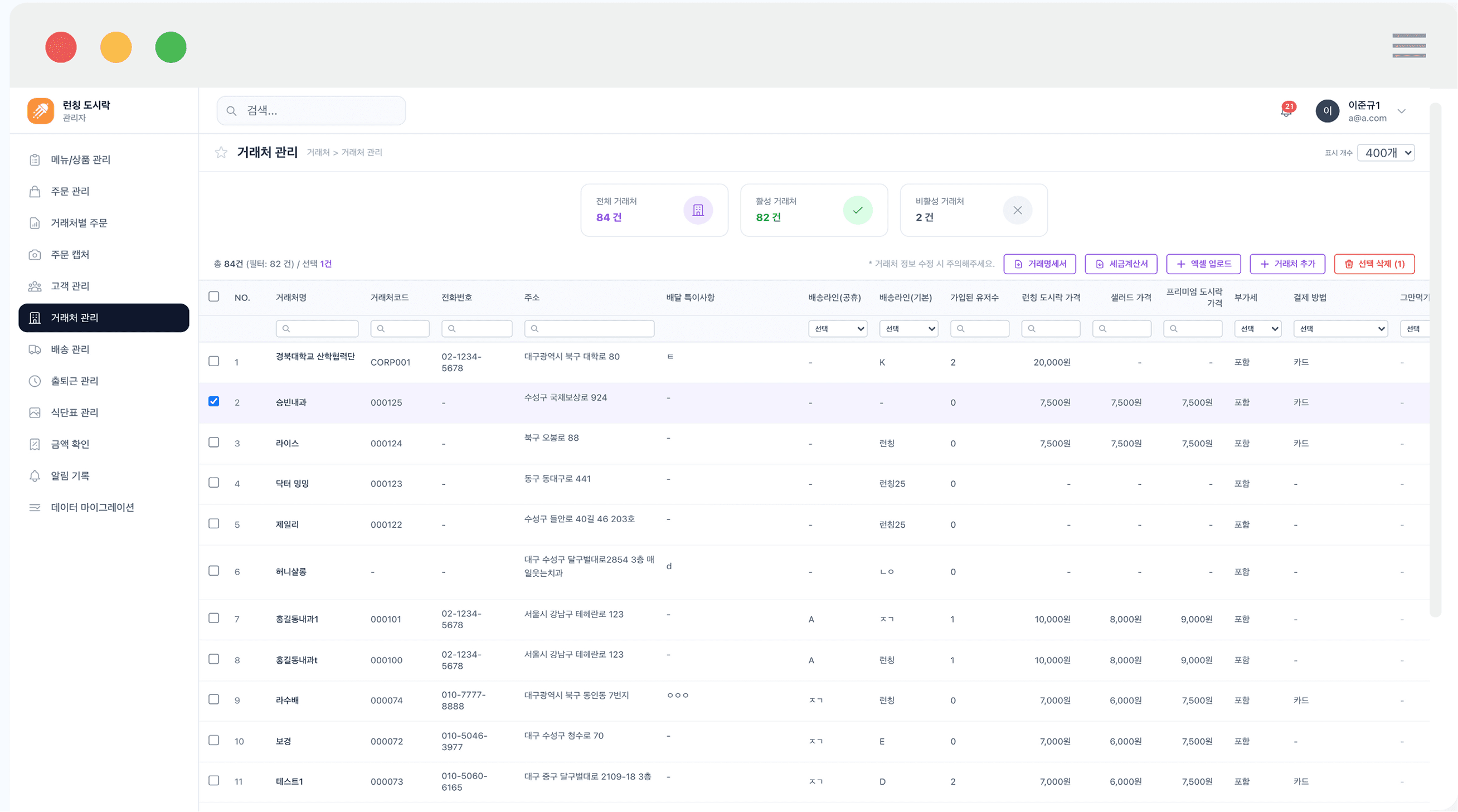Click the 테스트1 customer name
The height and width of the screenshot is (812, 1458).
coord(289,782)
